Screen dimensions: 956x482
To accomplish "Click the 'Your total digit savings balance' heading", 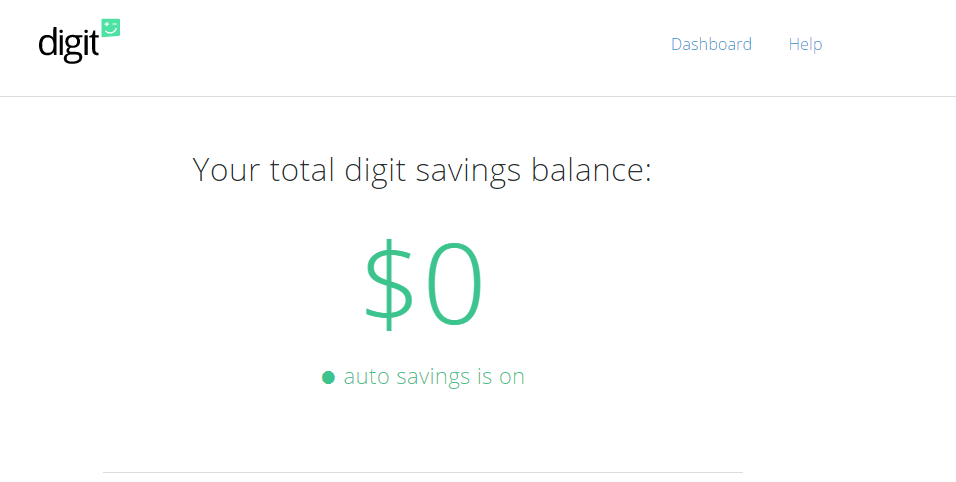I will pyautogui.click(x=421, y=170).
